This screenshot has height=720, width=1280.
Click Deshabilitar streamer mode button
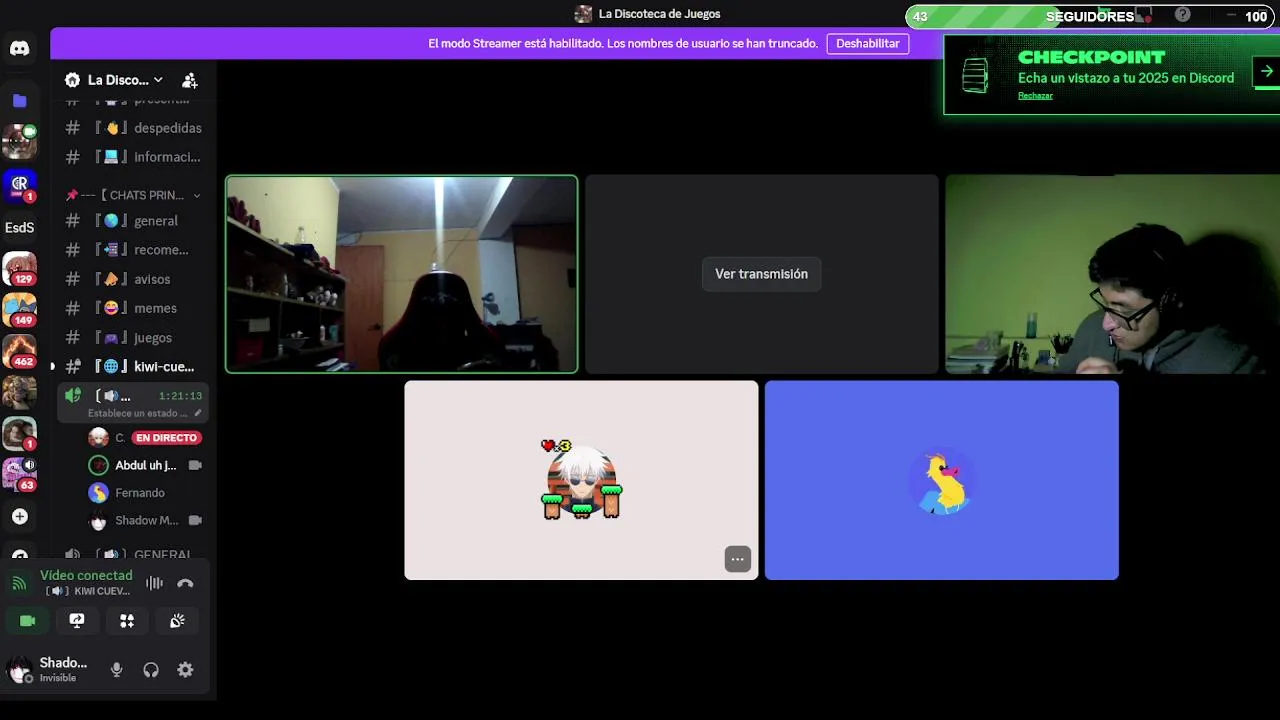pos(867,44)
